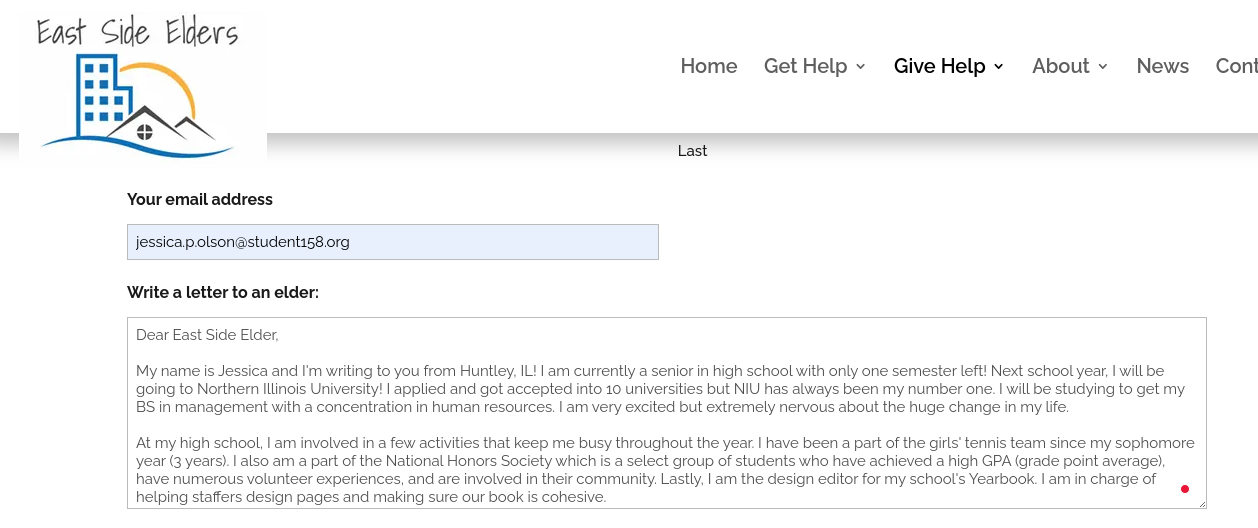Viewport: 1258px width, 528px height.
Task: Click inside the letter to an elder textarea
Action: [667, 413]
